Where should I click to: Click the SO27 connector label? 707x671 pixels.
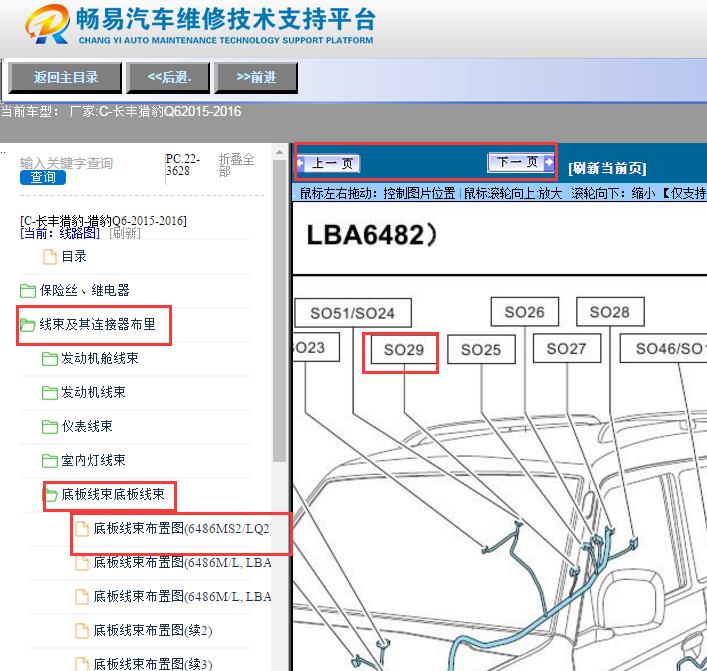[x=567, y=348]
